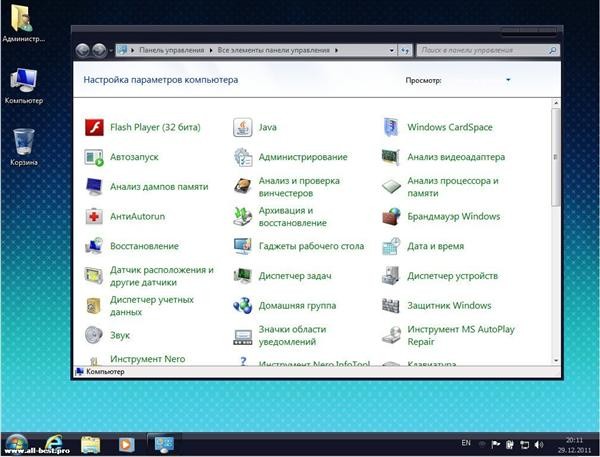Click the Диспетчер задач icon
This screenshot has width=600, height=457.
[243, 276]
